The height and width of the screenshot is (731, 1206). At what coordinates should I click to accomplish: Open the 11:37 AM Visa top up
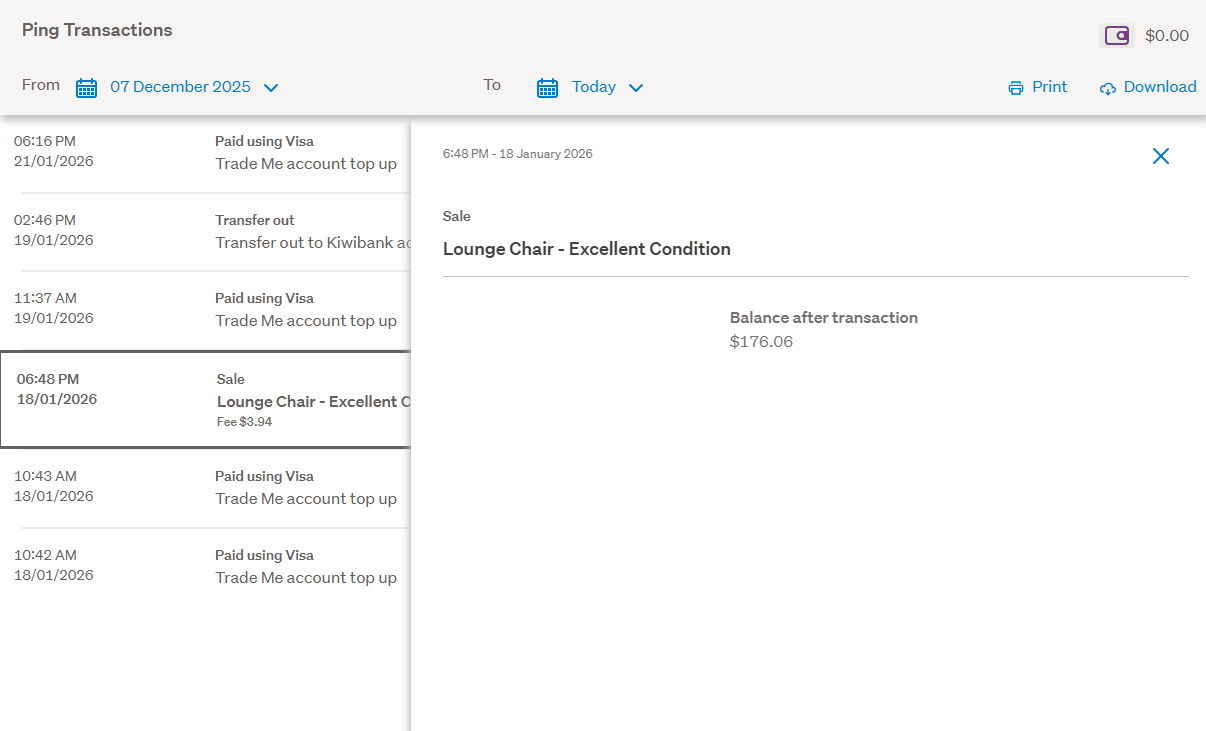pos(205,310)
